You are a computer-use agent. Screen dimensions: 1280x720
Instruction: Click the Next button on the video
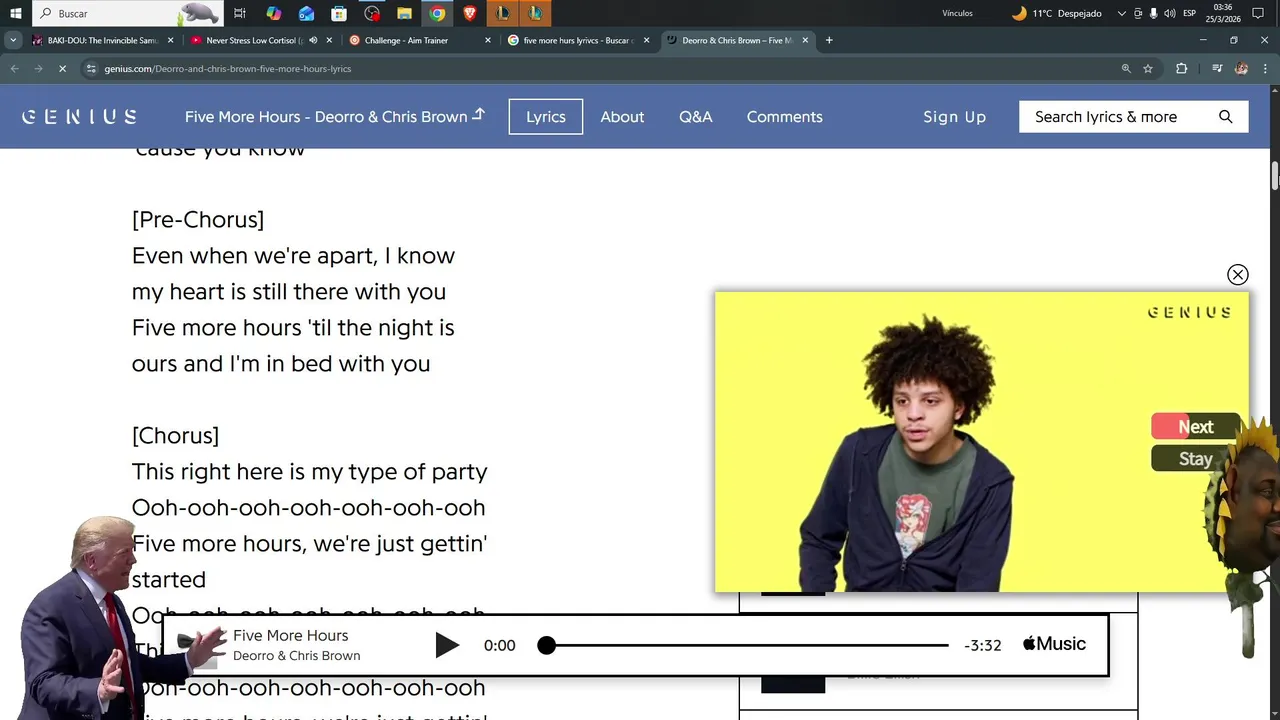[x=1195, y=427]
